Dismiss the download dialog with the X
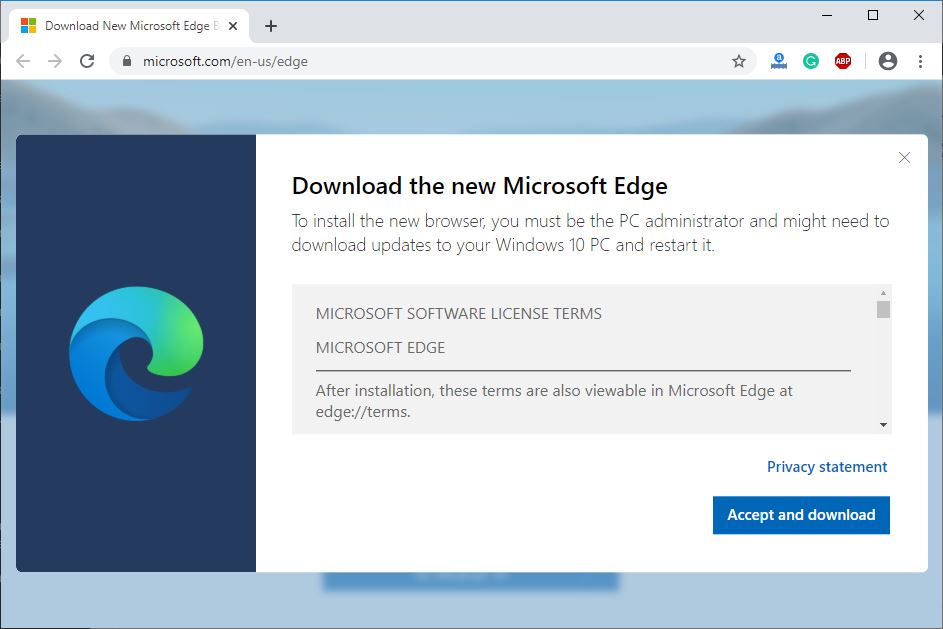 tap(904, 158)
